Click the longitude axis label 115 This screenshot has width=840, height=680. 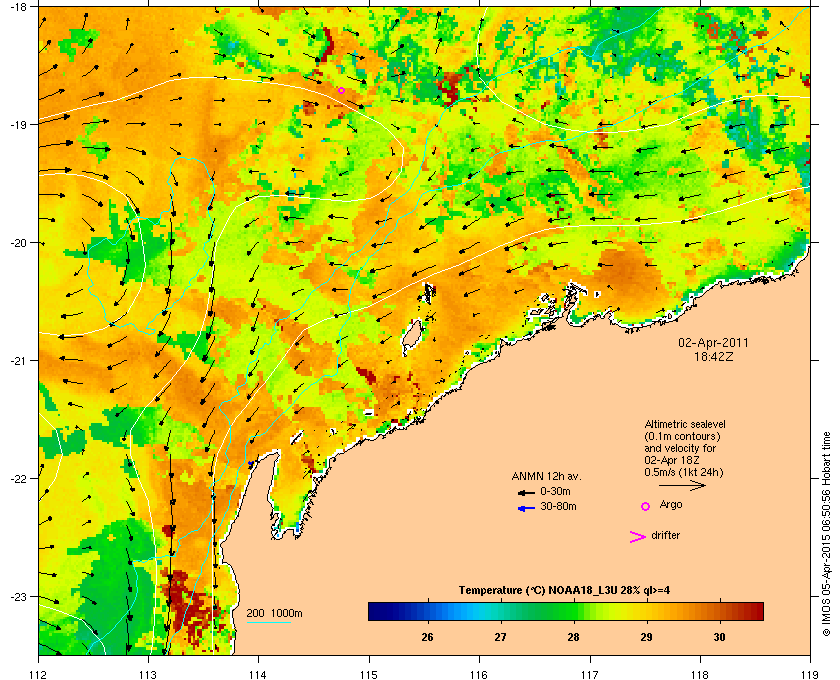point(369,675)
